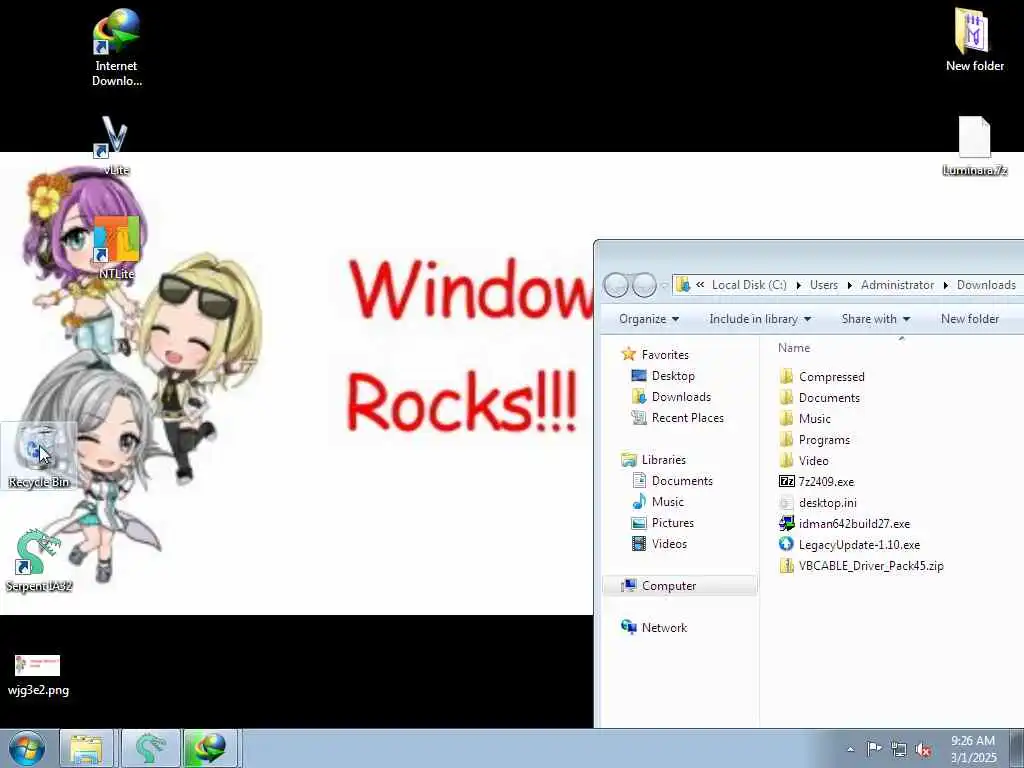Open Internet Download Manager desktop shortcut
The image size is (1024, 768).
[x=116, y=48]
